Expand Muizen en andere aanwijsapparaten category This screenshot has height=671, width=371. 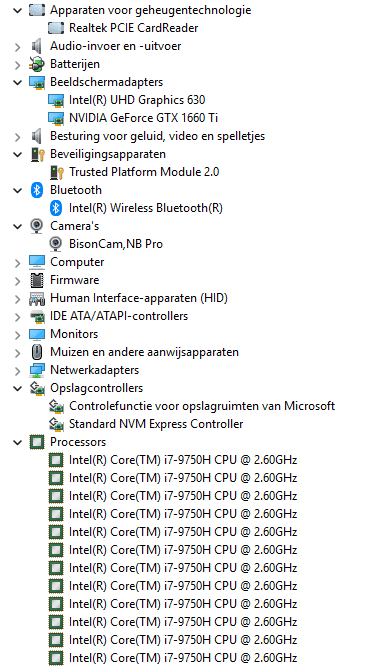(18, 352)
